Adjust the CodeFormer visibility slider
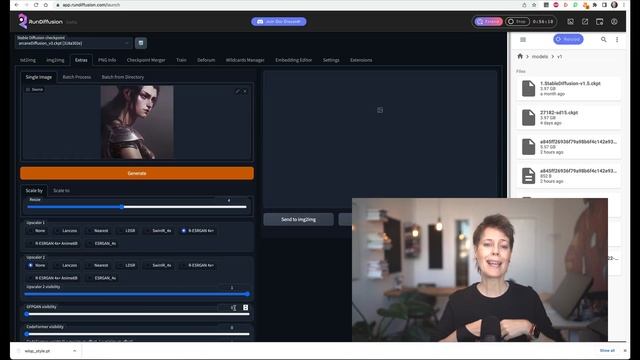The image size is (640, 360). 137,334
